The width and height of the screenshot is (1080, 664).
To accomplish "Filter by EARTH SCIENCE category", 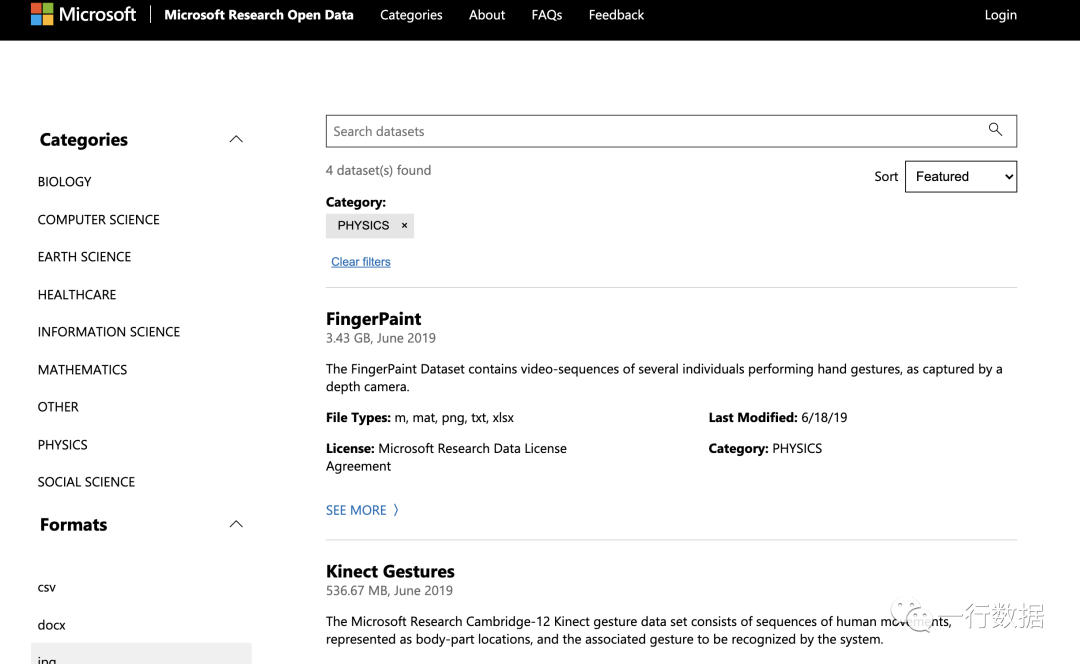I will pos(84,257).
